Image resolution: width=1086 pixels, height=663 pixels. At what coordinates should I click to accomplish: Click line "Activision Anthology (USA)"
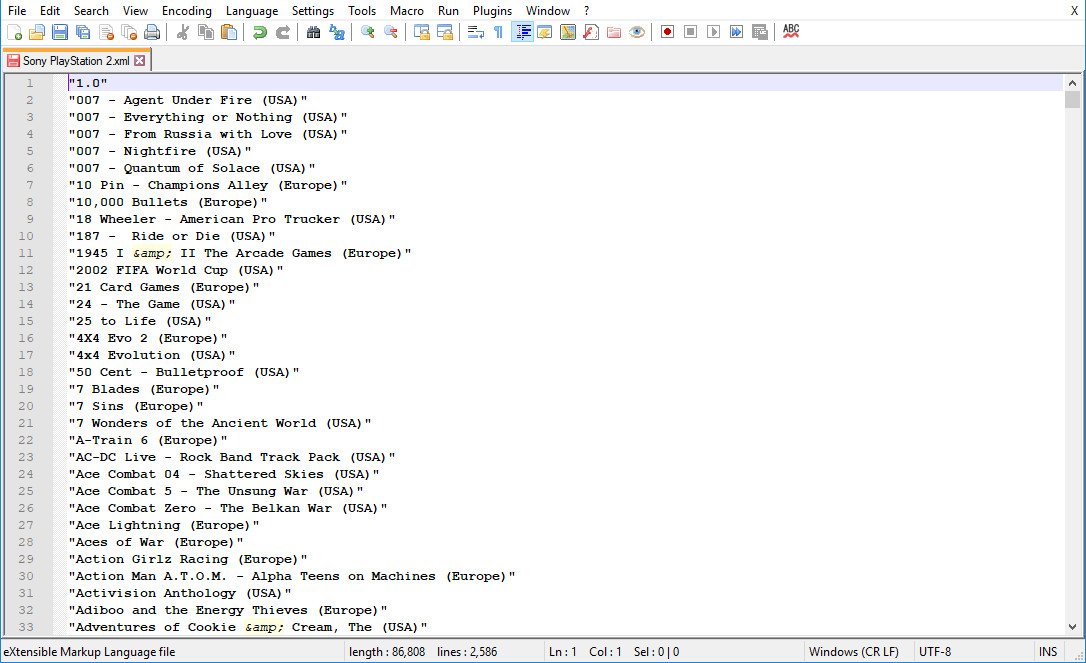click(x=179, y=593)
